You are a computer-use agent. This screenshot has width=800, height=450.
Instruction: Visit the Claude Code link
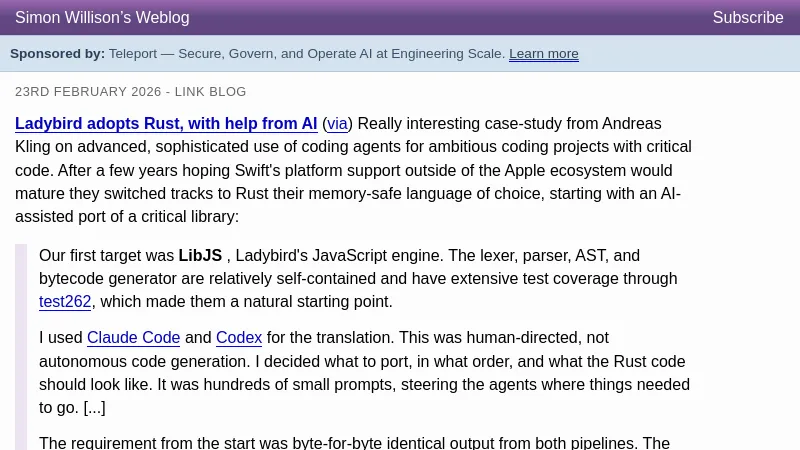133,338
